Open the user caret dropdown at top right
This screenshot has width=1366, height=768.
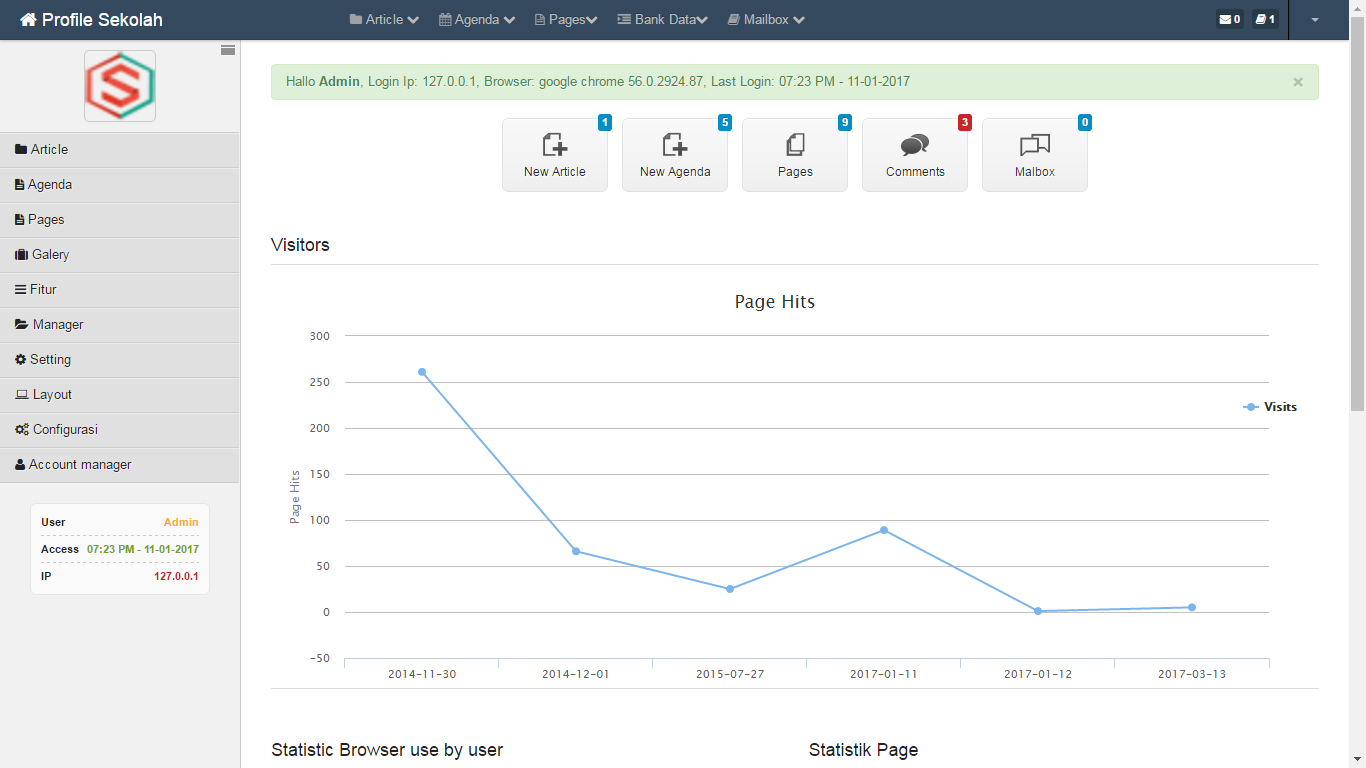point(1315,20)
